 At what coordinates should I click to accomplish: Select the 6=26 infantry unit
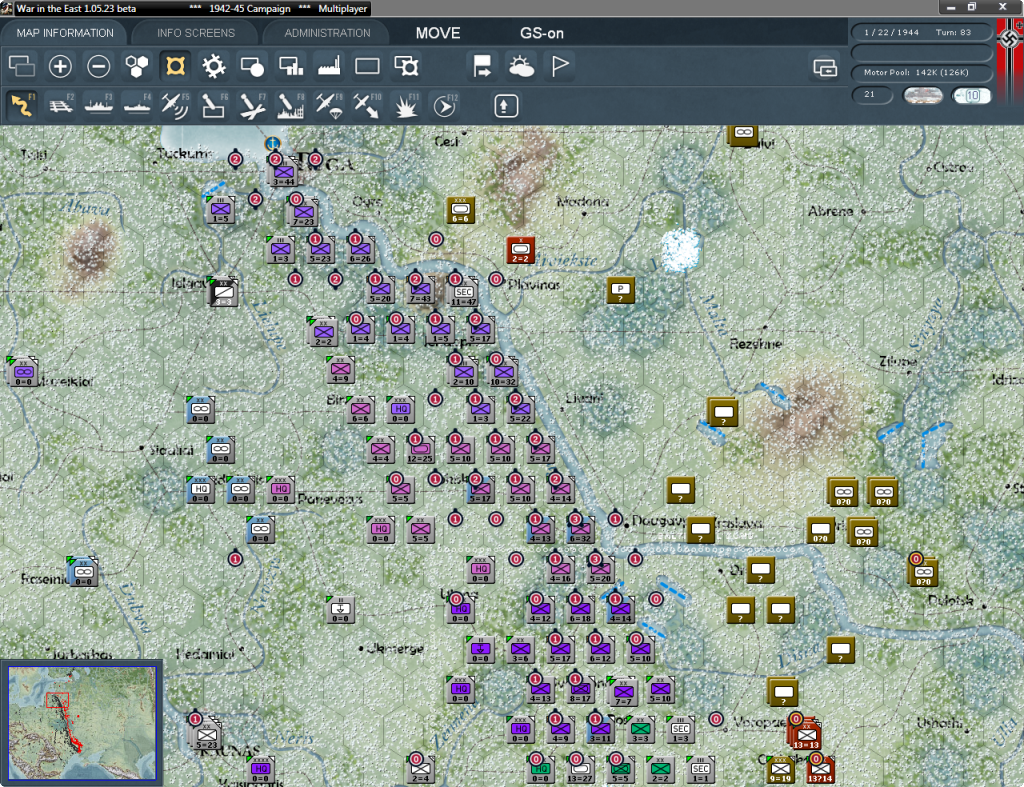coord(360,249)
